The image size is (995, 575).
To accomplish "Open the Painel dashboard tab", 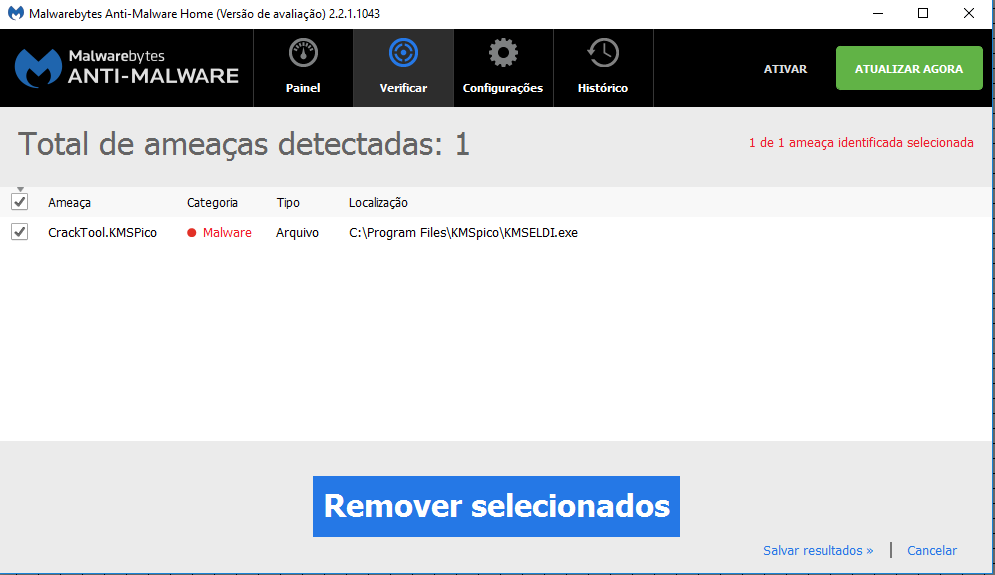I will coord(303,68).
